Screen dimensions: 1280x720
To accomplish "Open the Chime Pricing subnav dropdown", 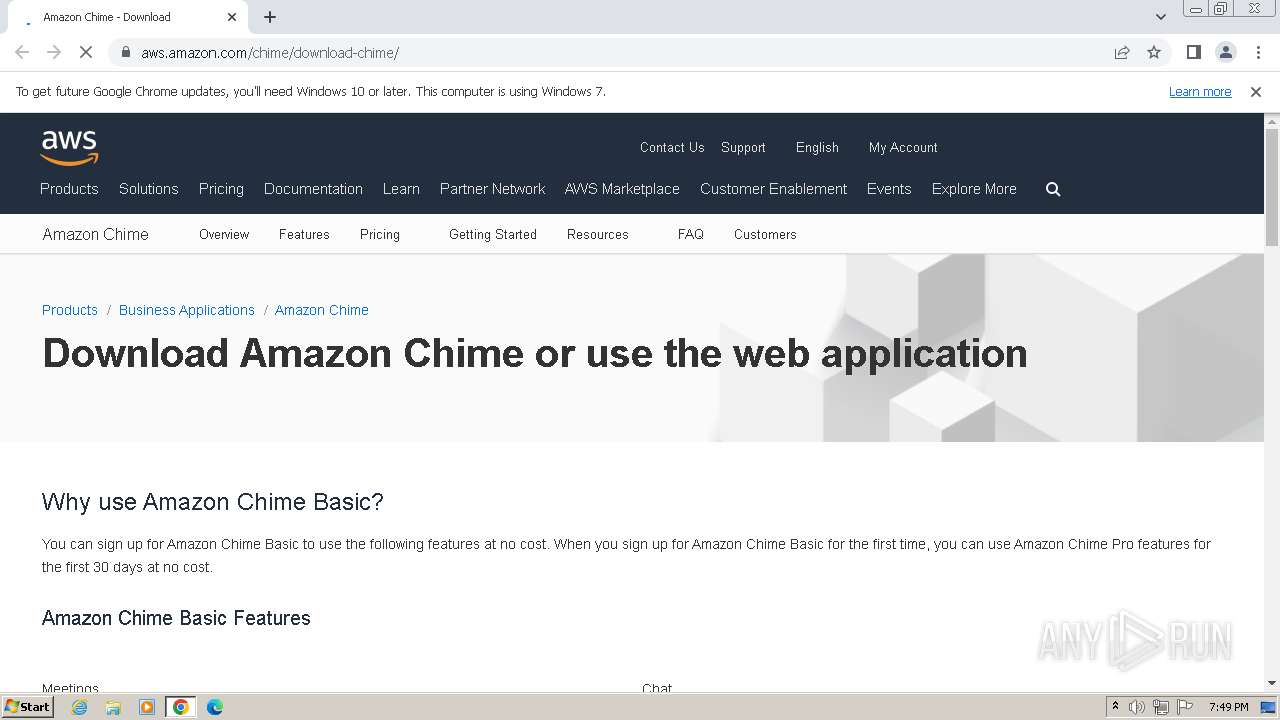I will [x=380, y=234].
